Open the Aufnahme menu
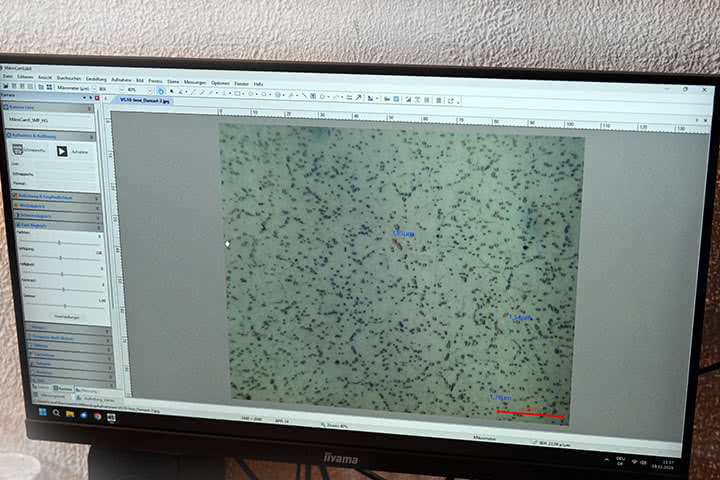Image resolution: width=720 pixels, height=480 pixels. 121,78
